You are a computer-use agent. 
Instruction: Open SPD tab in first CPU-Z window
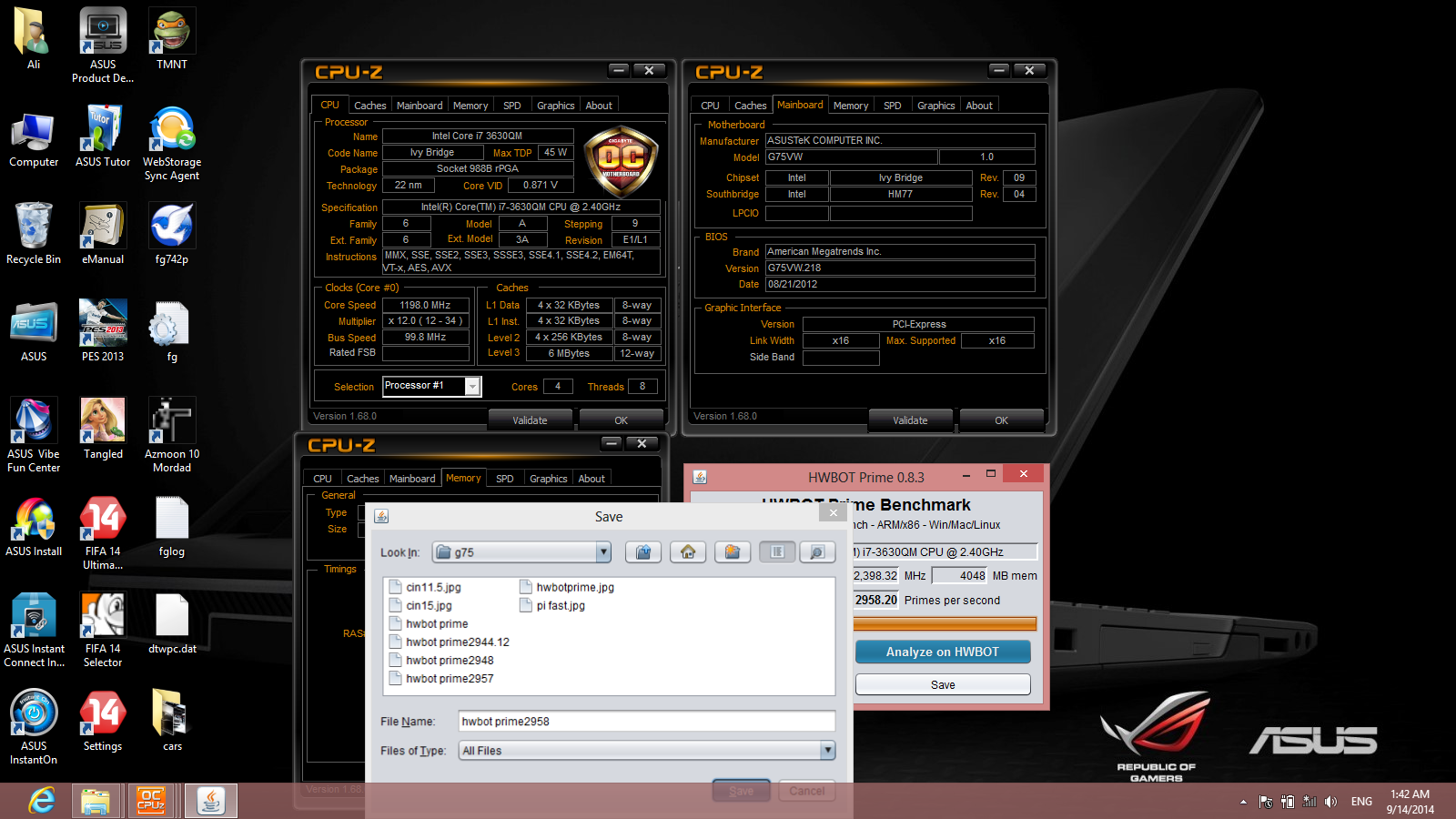(x=512, y=106)
